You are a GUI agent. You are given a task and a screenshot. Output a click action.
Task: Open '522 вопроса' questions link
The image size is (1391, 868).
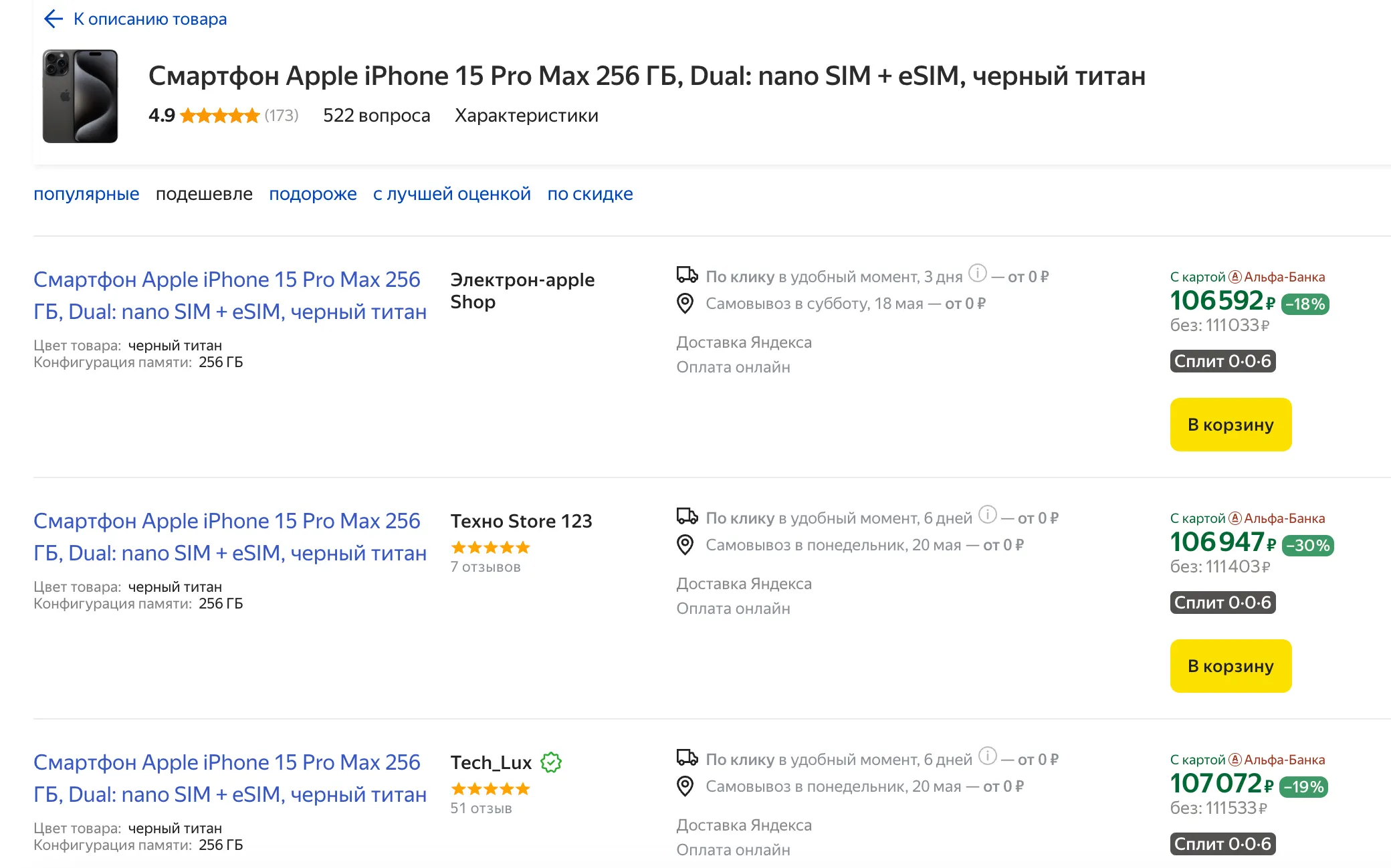pyautogui.click(x=377, y=116)
